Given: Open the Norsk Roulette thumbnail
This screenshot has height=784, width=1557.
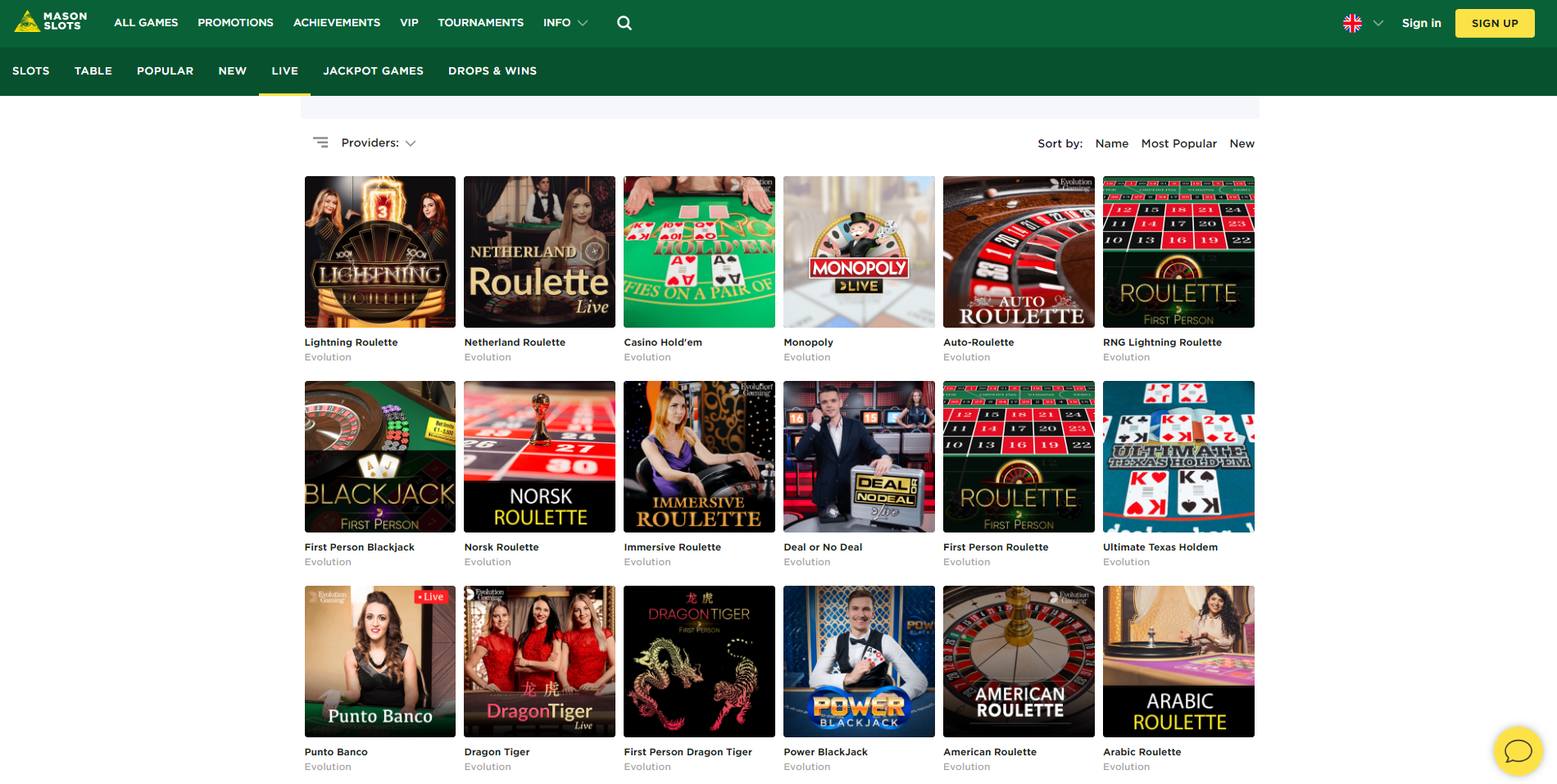Looking at the screenshot, I should click(x=539, y=456).
